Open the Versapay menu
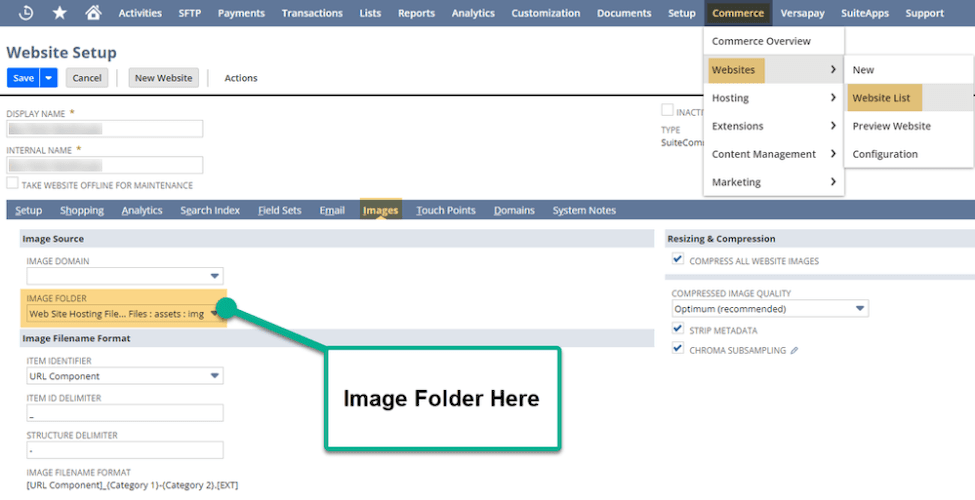Image resolution: width=975 pixels, height=500 pixels. [803, 13]
